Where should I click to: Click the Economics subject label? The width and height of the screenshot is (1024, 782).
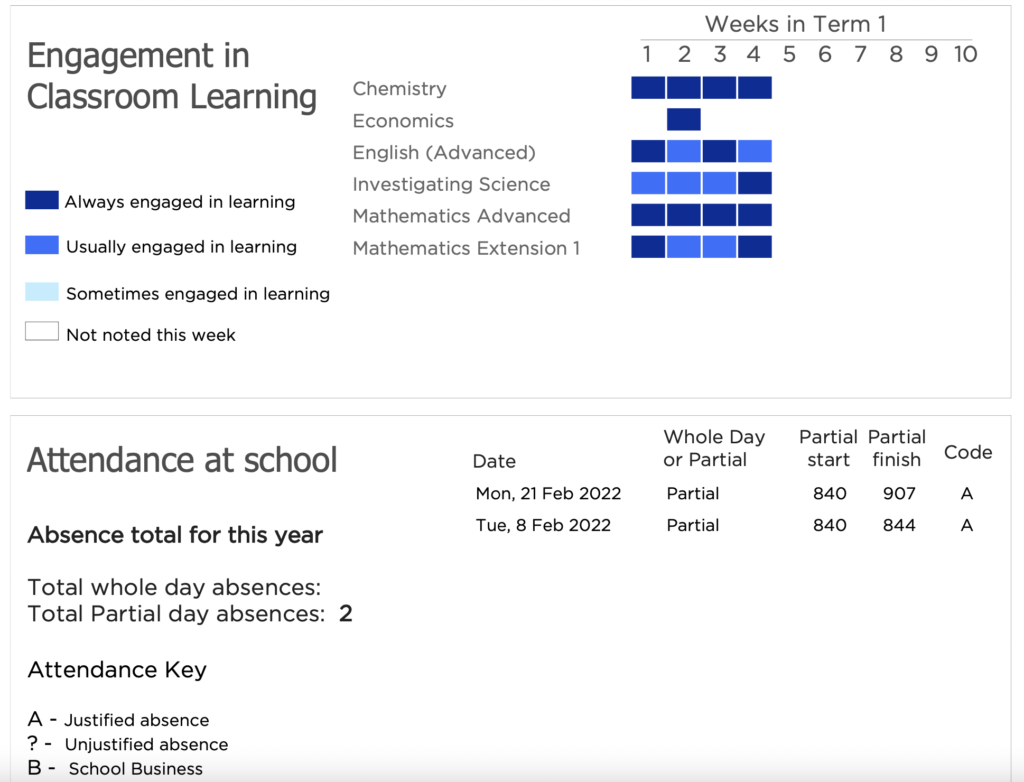point(403,121)
